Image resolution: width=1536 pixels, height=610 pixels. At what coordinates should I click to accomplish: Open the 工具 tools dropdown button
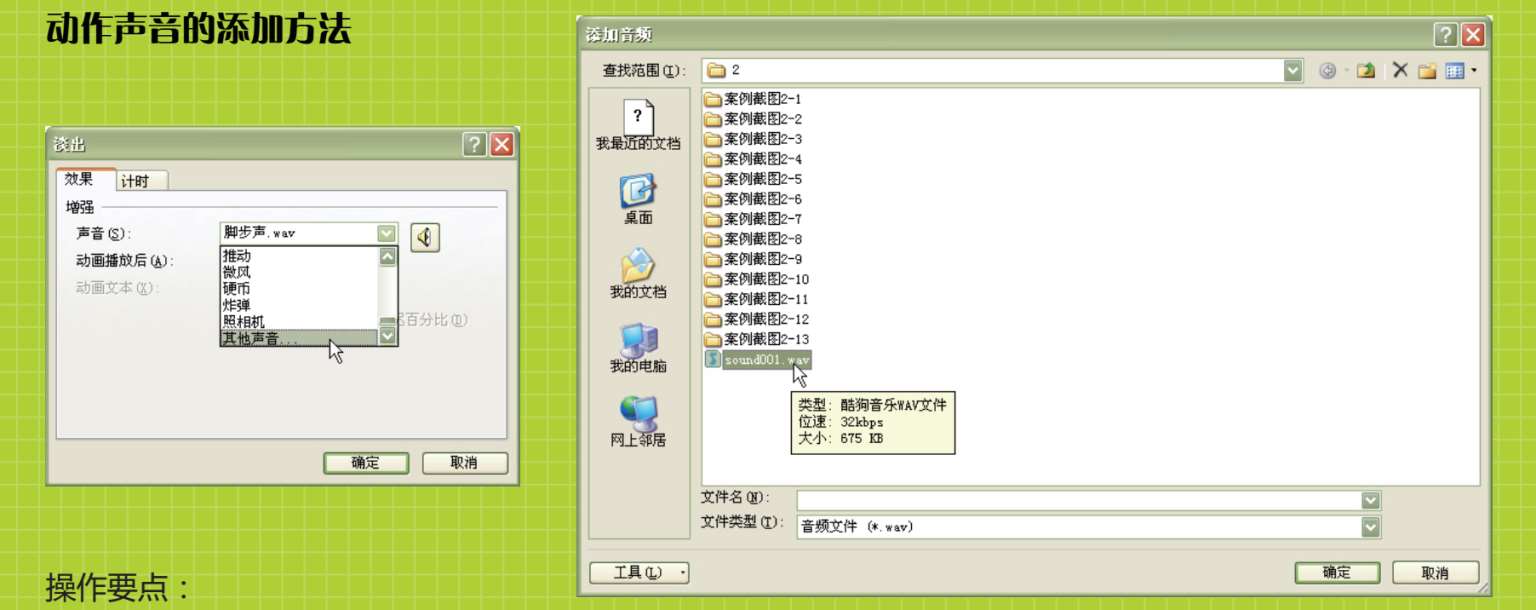[639, 573]
